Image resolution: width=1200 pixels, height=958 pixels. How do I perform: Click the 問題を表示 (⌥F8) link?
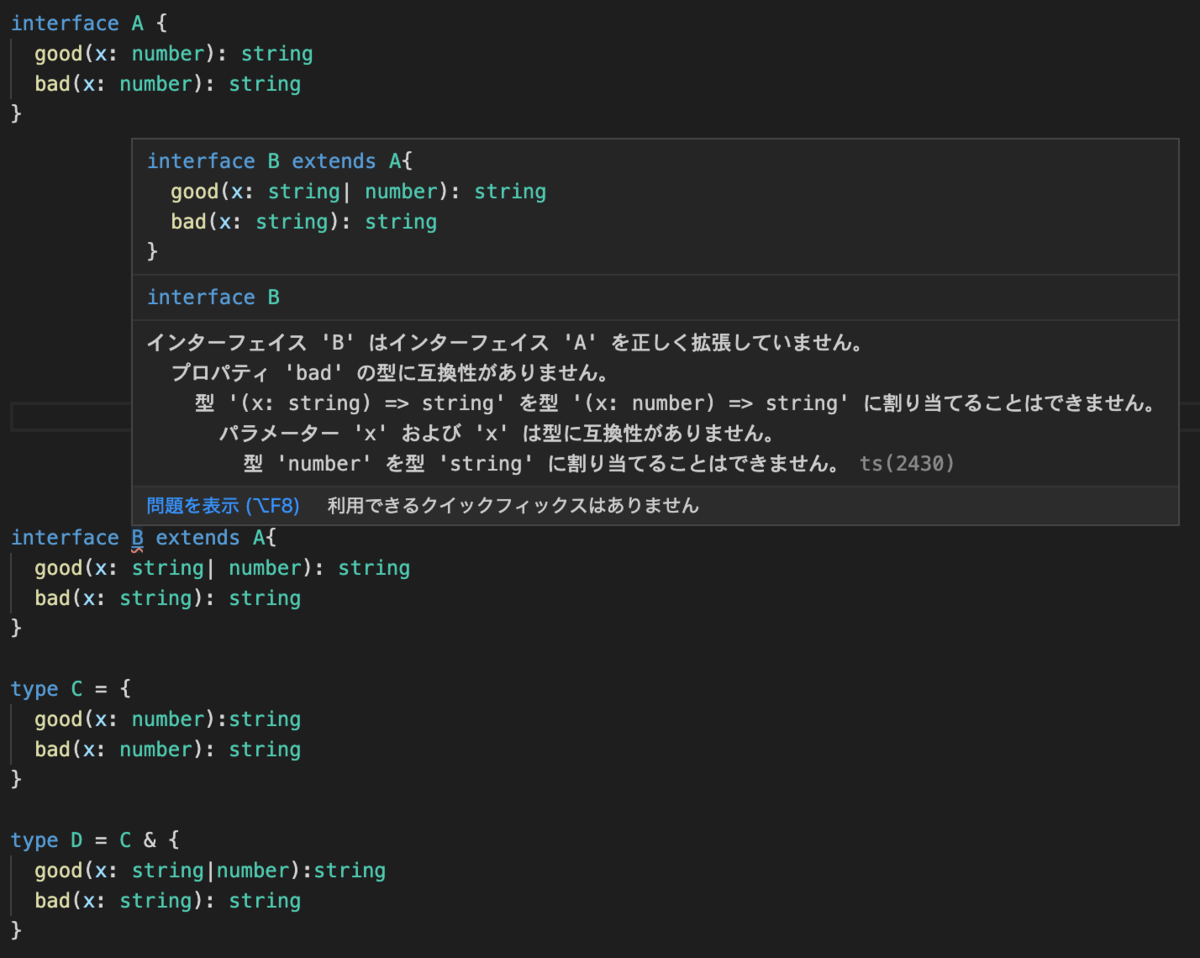pyautogui.click(x=223, y=506)
